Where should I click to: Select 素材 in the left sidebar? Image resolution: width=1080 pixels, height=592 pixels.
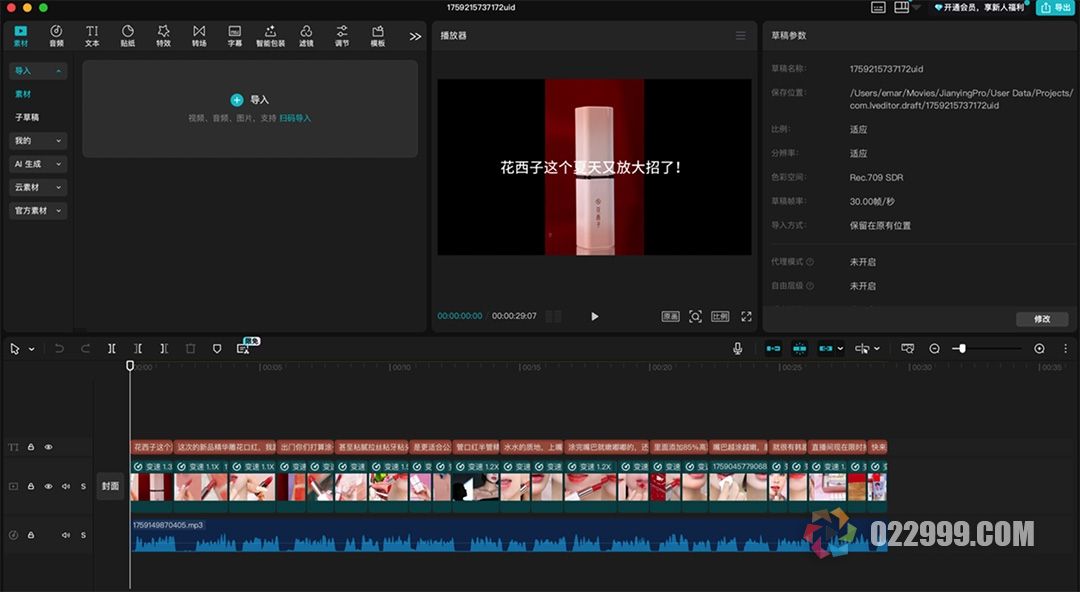pyautogui.click(x=23, y=94)
